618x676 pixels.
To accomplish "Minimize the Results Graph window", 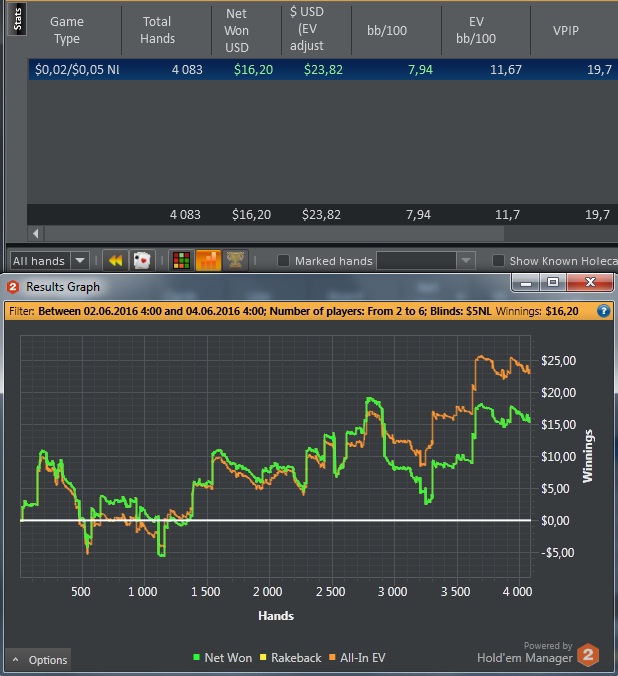I will click(x=525, y=283).
